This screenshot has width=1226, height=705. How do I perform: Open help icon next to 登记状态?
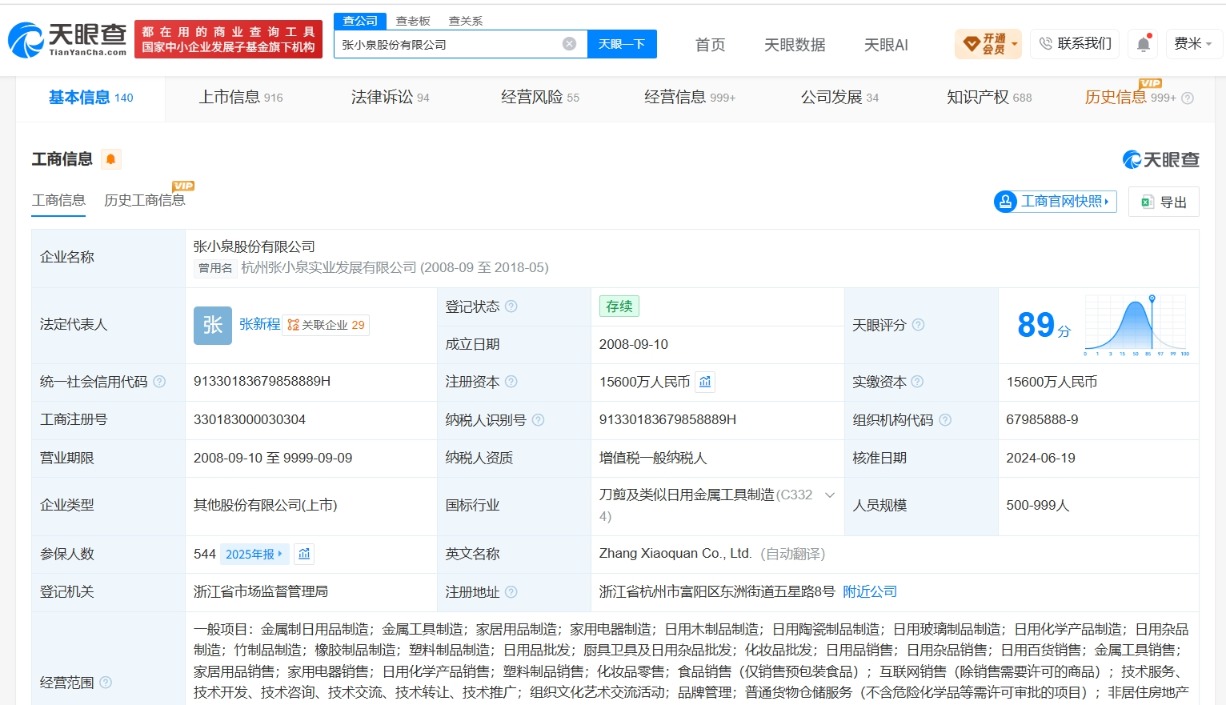point(511,307)
